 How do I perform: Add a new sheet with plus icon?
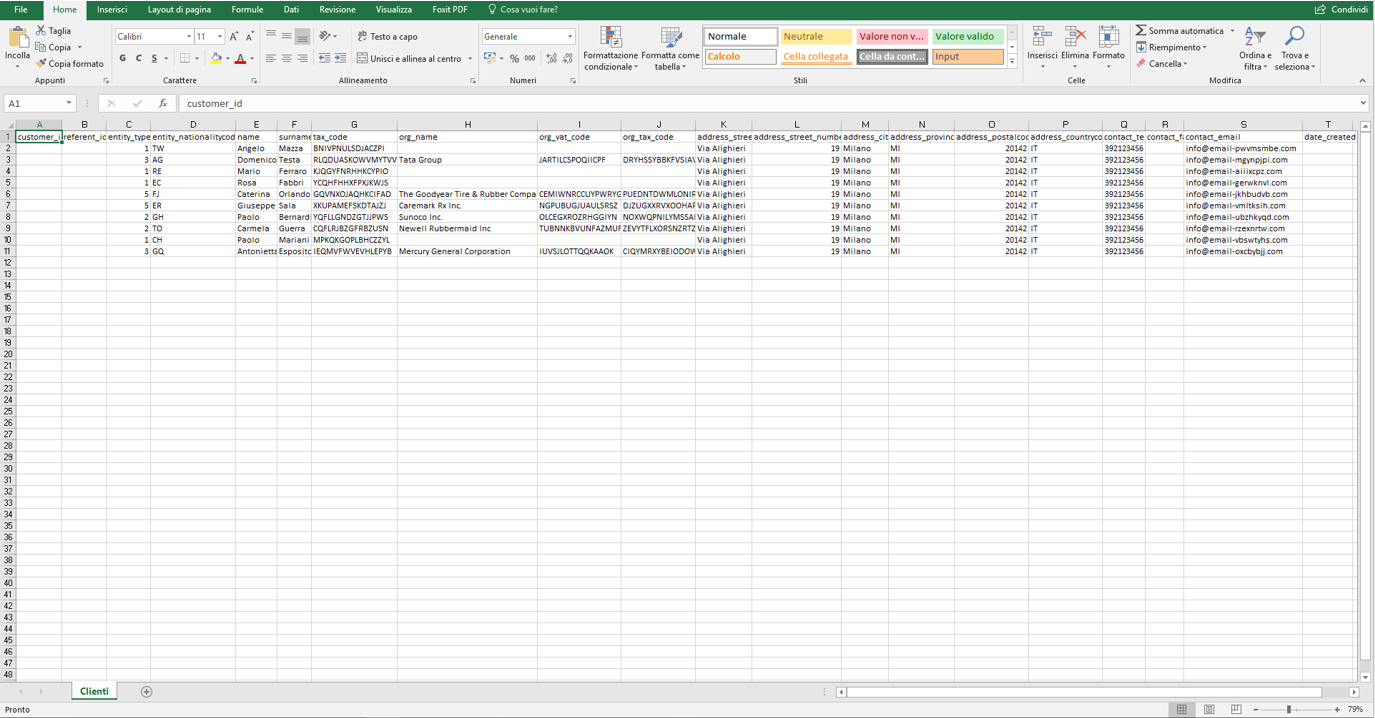click(147, 692)
